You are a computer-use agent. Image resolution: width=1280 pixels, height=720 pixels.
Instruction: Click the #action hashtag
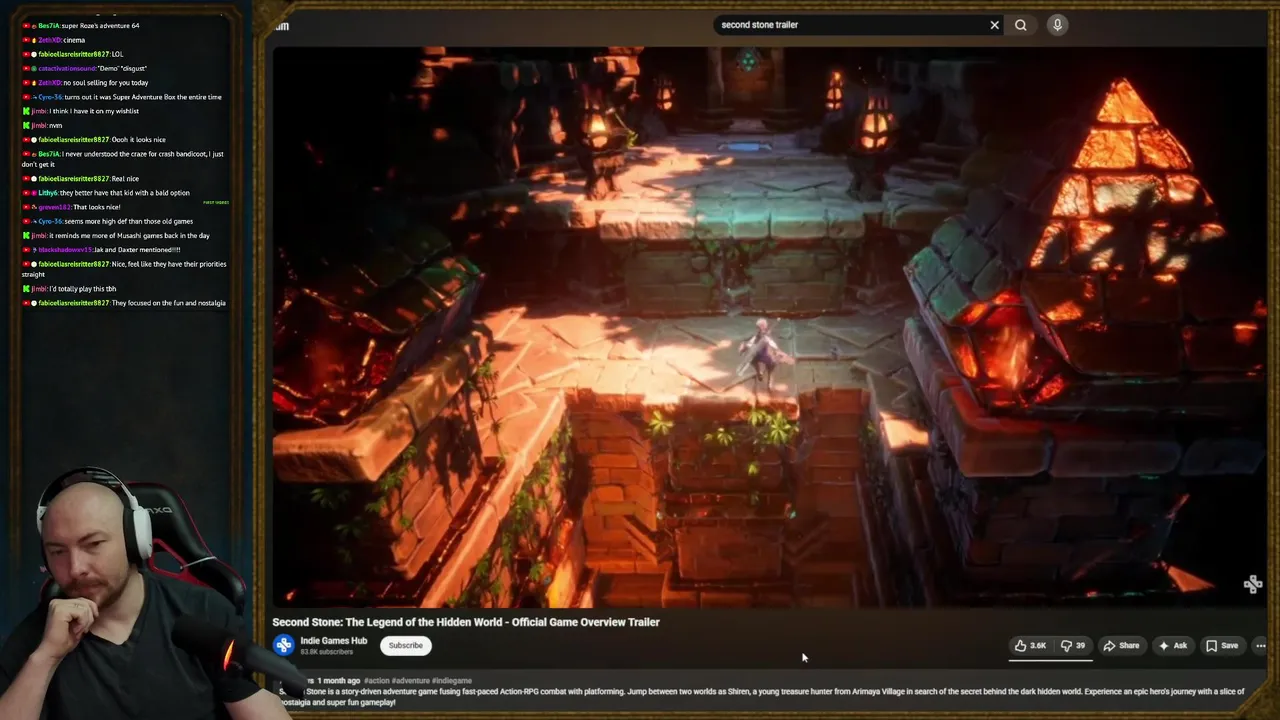(x=377, y=681)
